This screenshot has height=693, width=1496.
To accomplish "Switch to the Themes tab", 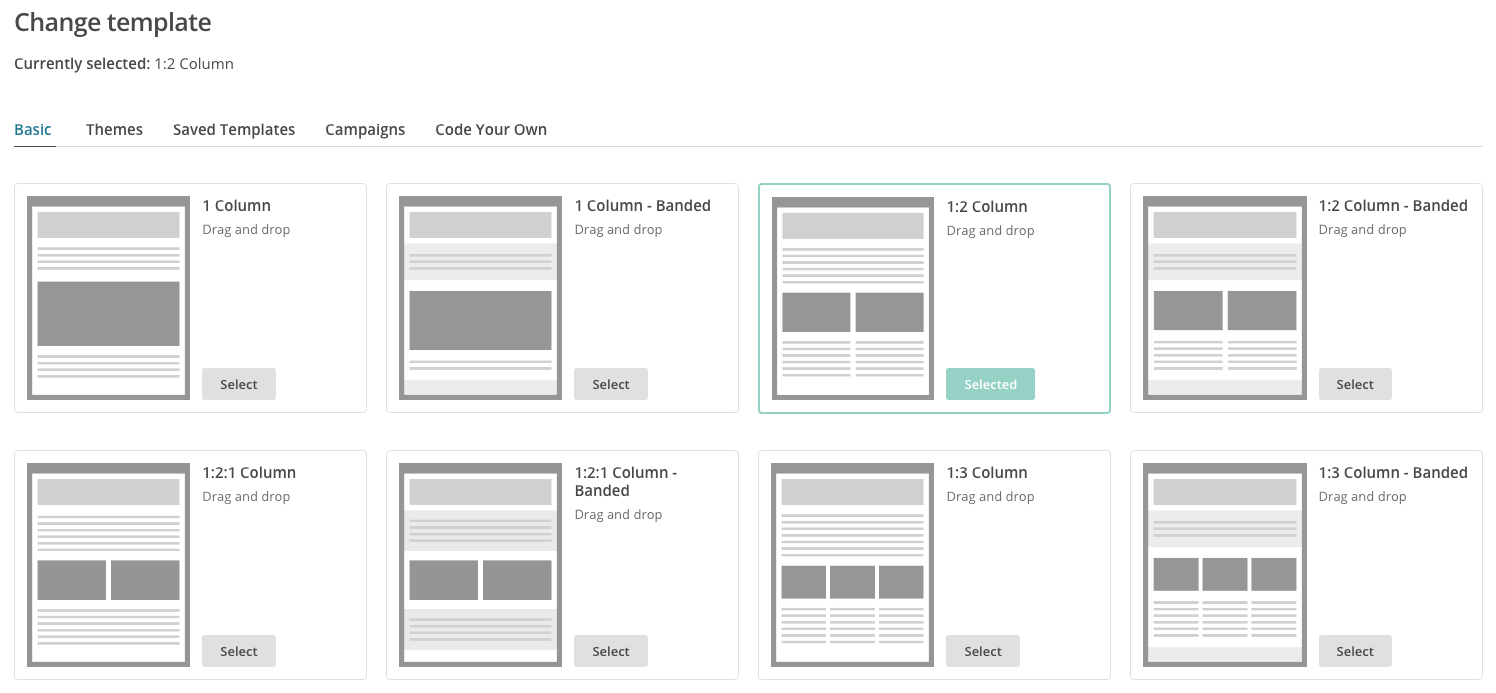I will coord(114,130).
